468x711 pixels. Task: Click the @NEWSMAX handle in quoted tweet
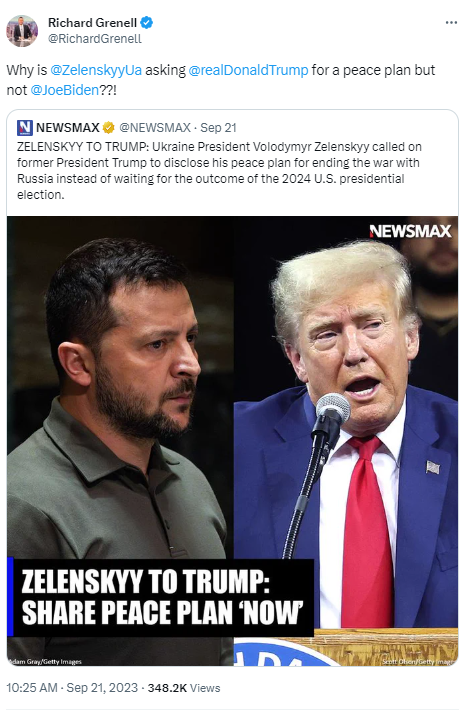click(155, 128)
